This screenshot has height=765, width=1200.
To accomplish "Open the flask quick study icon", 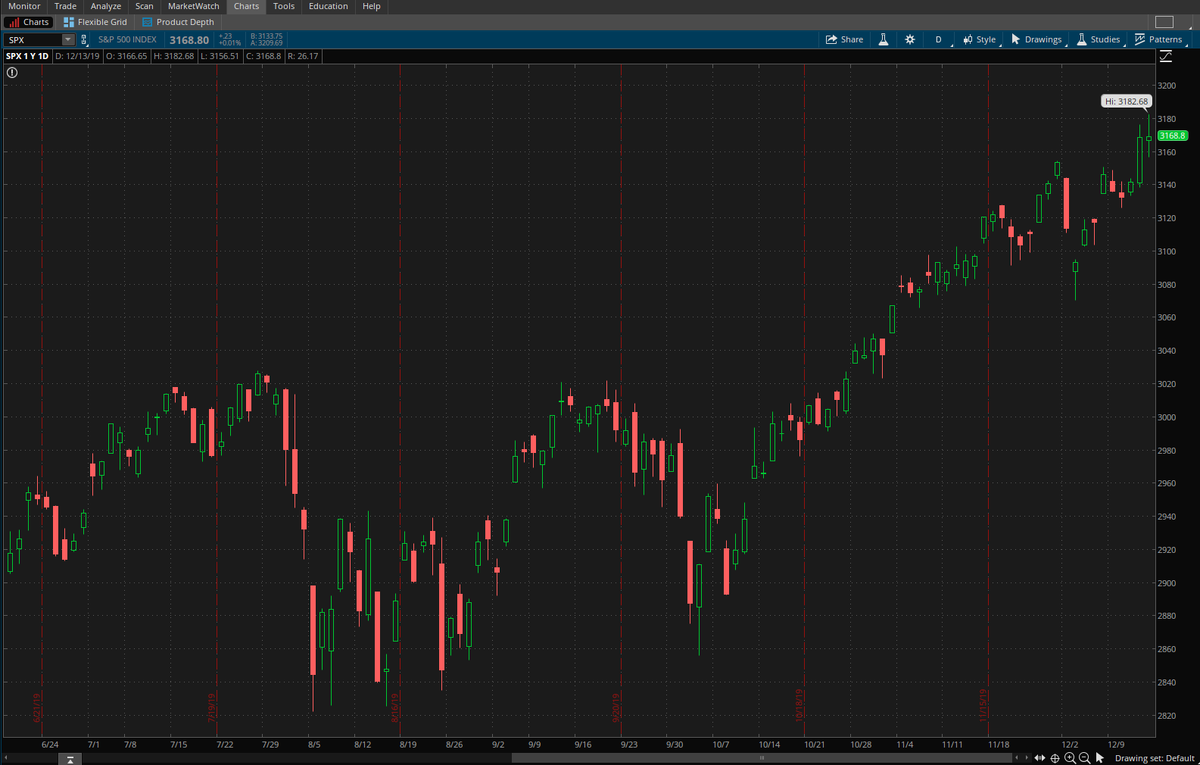I will 884,39.
